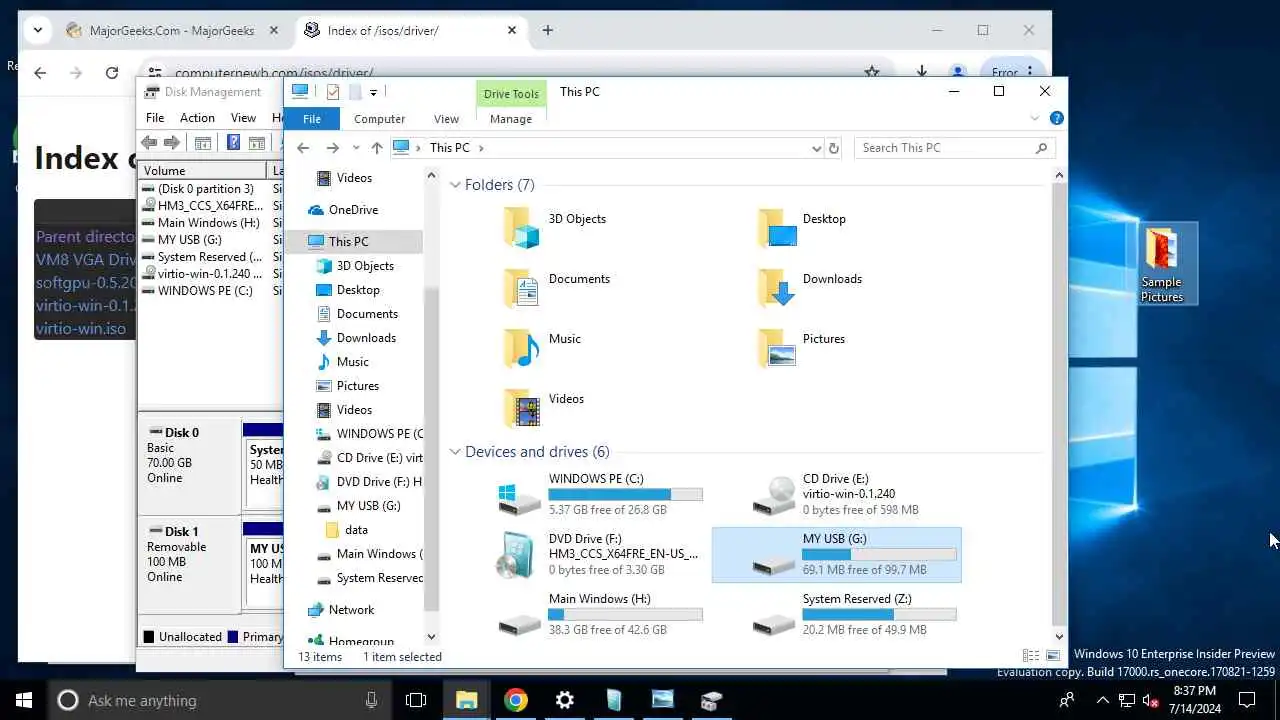Click the 3D Objects folder icon in the main pane
The width and height of the screenshot is (1280, 720).
(521, 228)
